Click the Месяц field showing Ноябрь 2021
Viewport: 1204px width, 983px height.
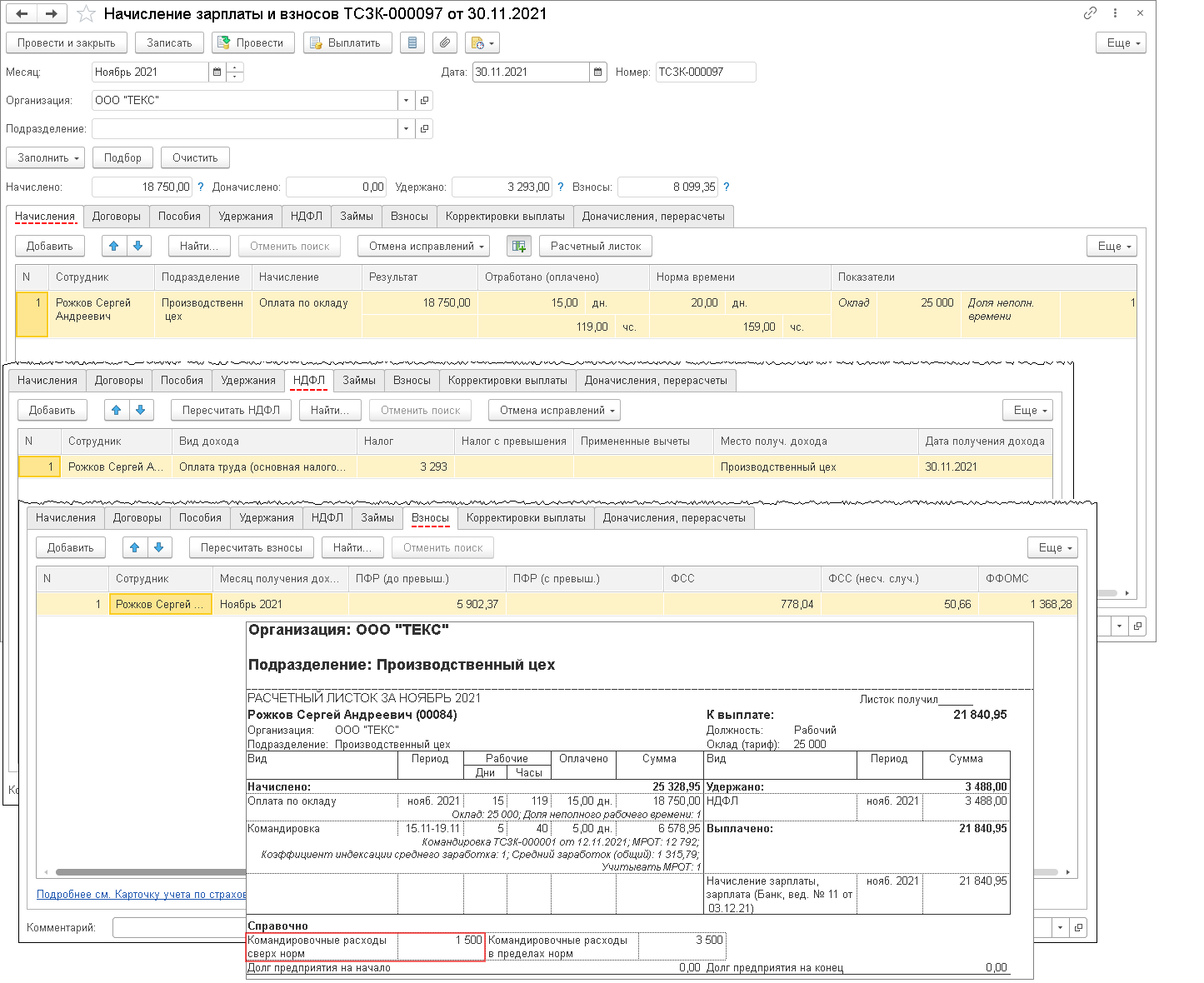[150, 72]
